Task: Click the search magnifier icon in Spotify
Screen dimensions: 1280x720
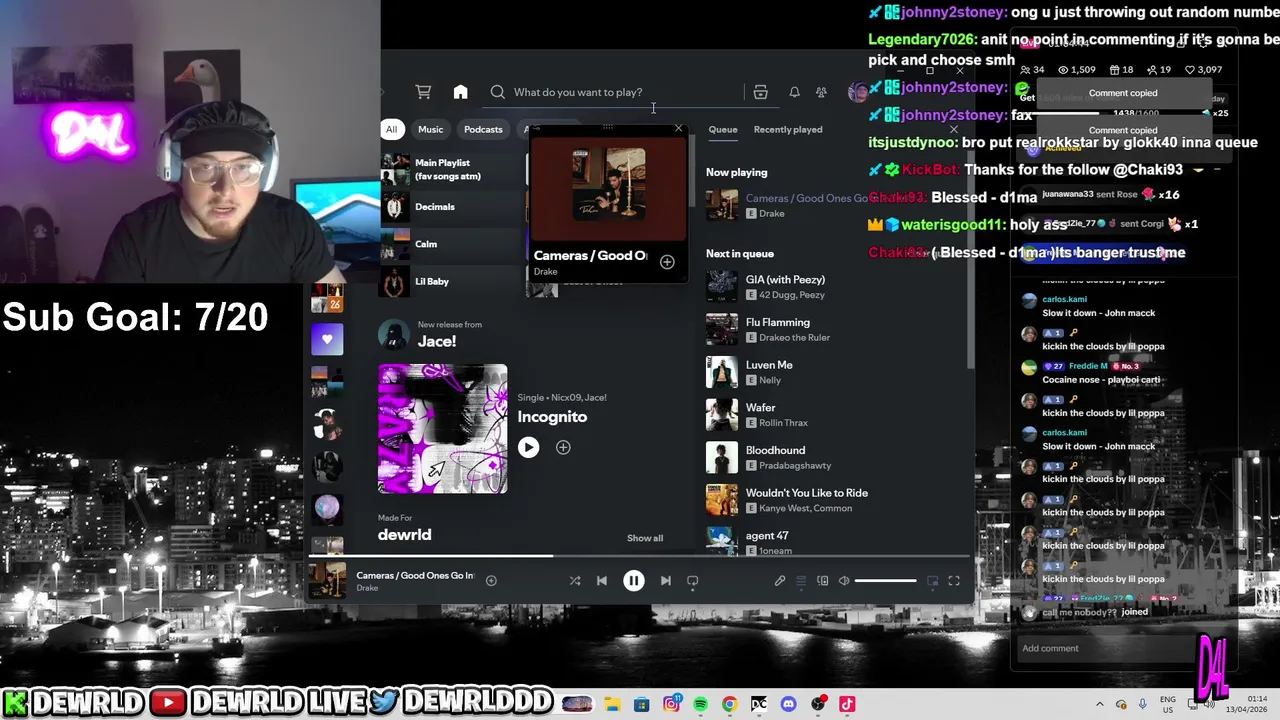Action: coord(497,92)
